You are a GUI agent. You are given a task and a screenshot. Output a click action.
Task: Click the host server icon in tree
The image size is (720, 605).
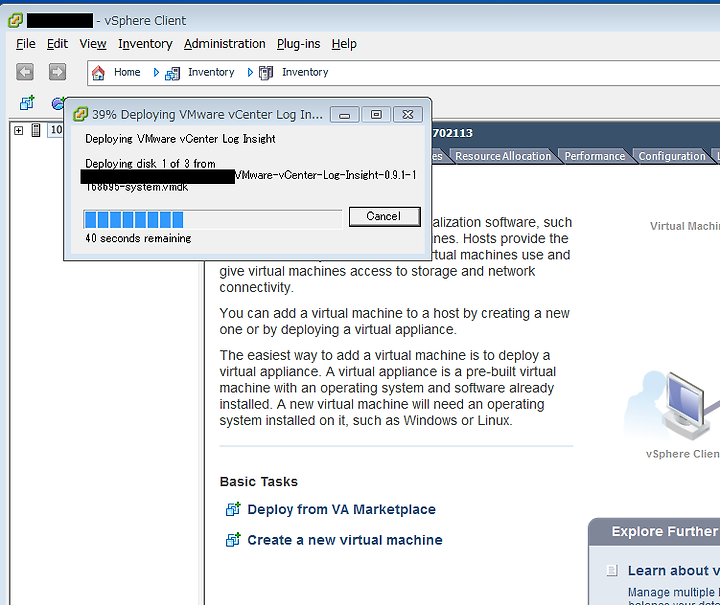(x=36, y=130)
